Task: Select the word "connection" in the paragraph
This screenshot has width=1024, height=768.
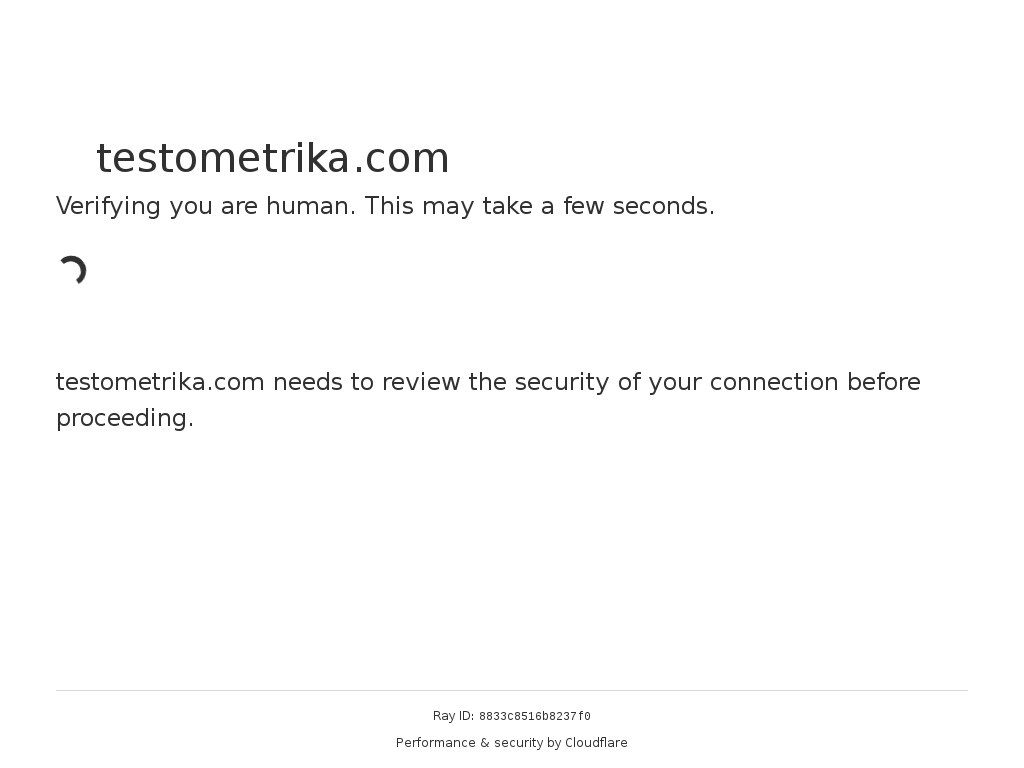Action: pyautogui.click(x=774, y=382)
